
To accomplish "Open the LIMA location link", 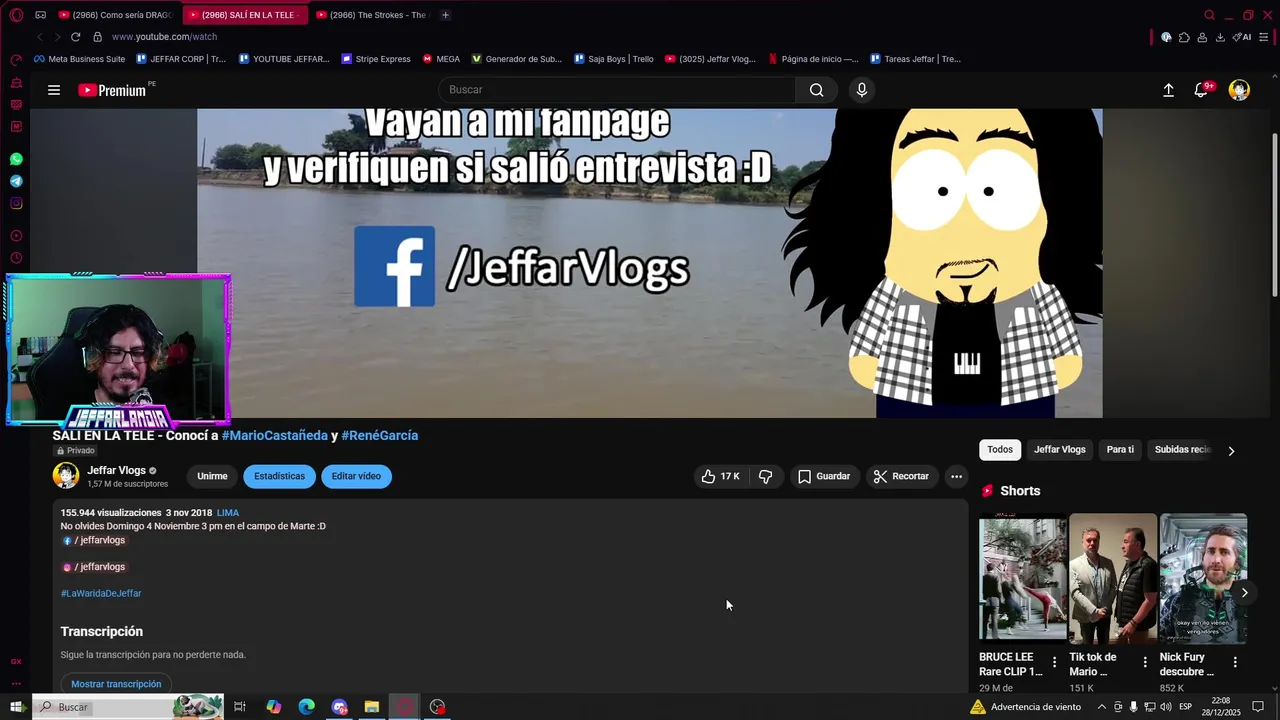I will 228,513.
